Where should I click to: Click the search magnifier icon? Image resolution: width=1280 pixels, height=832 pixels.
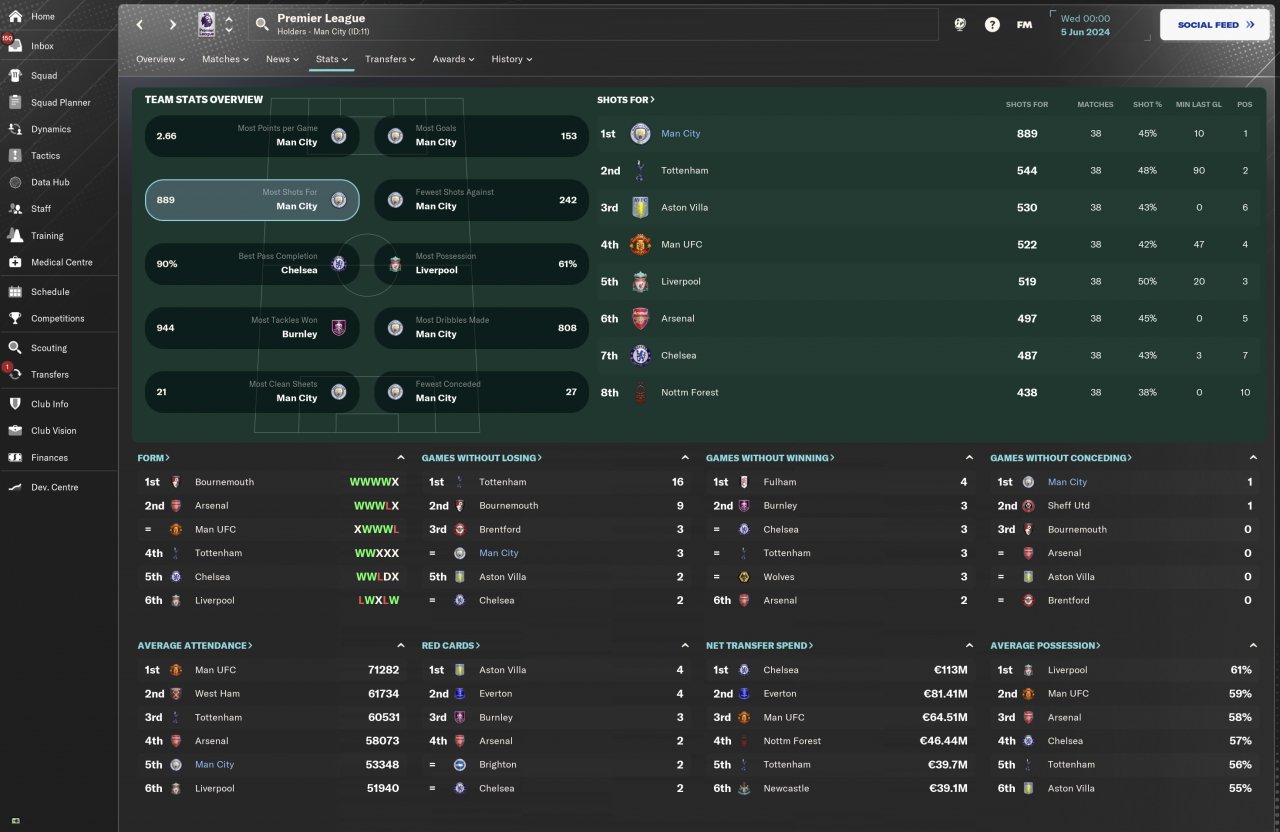point(262,24)
